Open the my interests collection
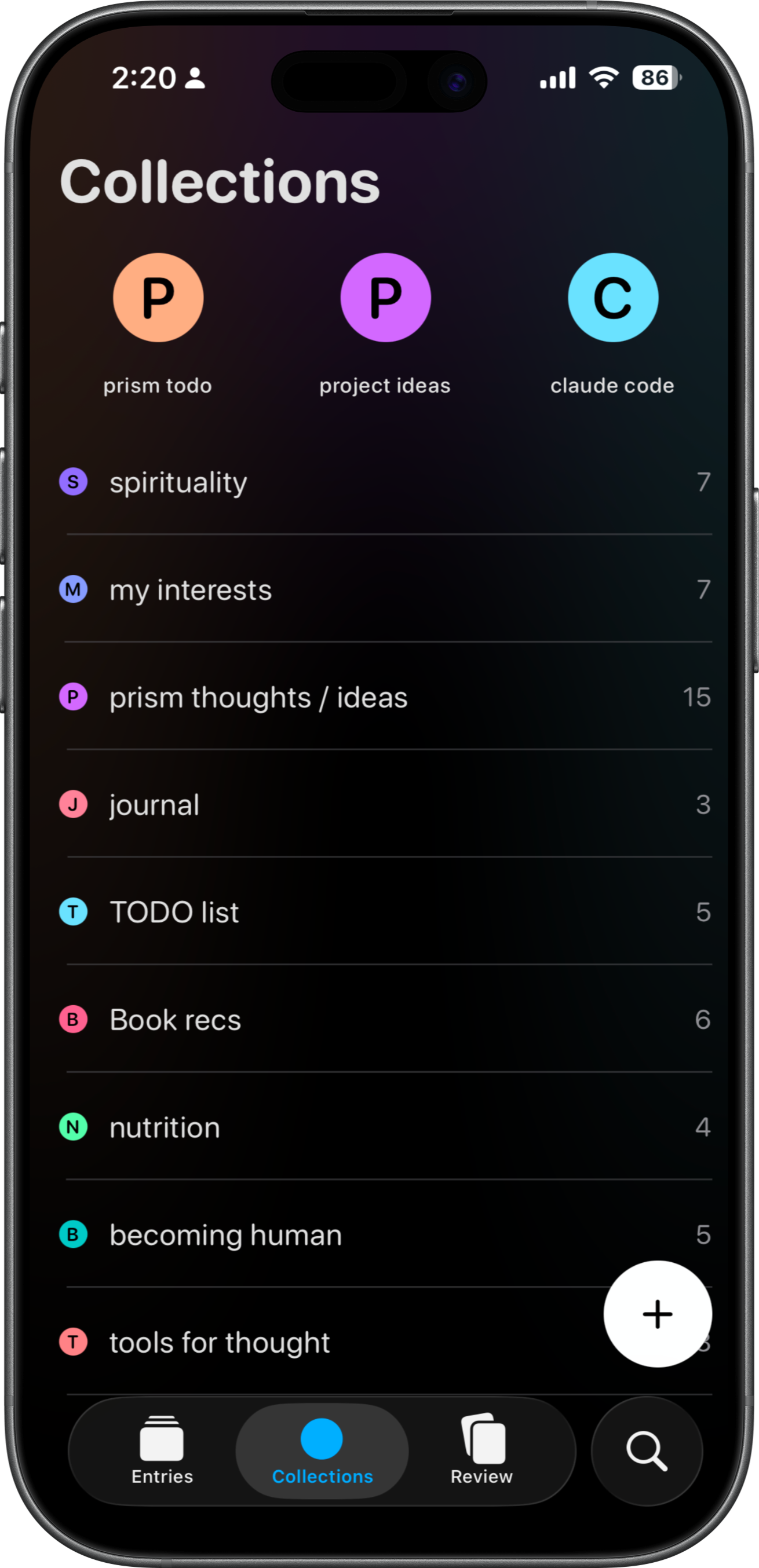The image size is (759, 1568). click(x=190, y=590)
